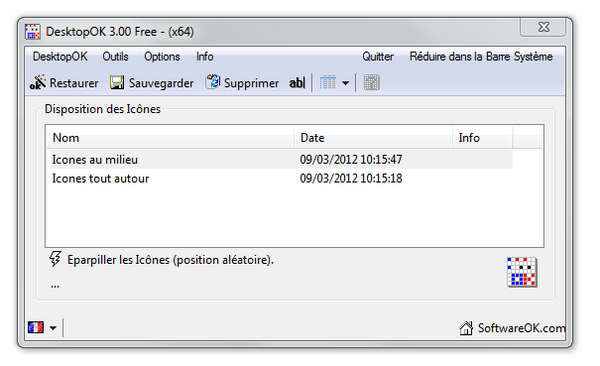Open the SoftwareOK.com link
Screen dimensions: 600x366
click(522, 328)
